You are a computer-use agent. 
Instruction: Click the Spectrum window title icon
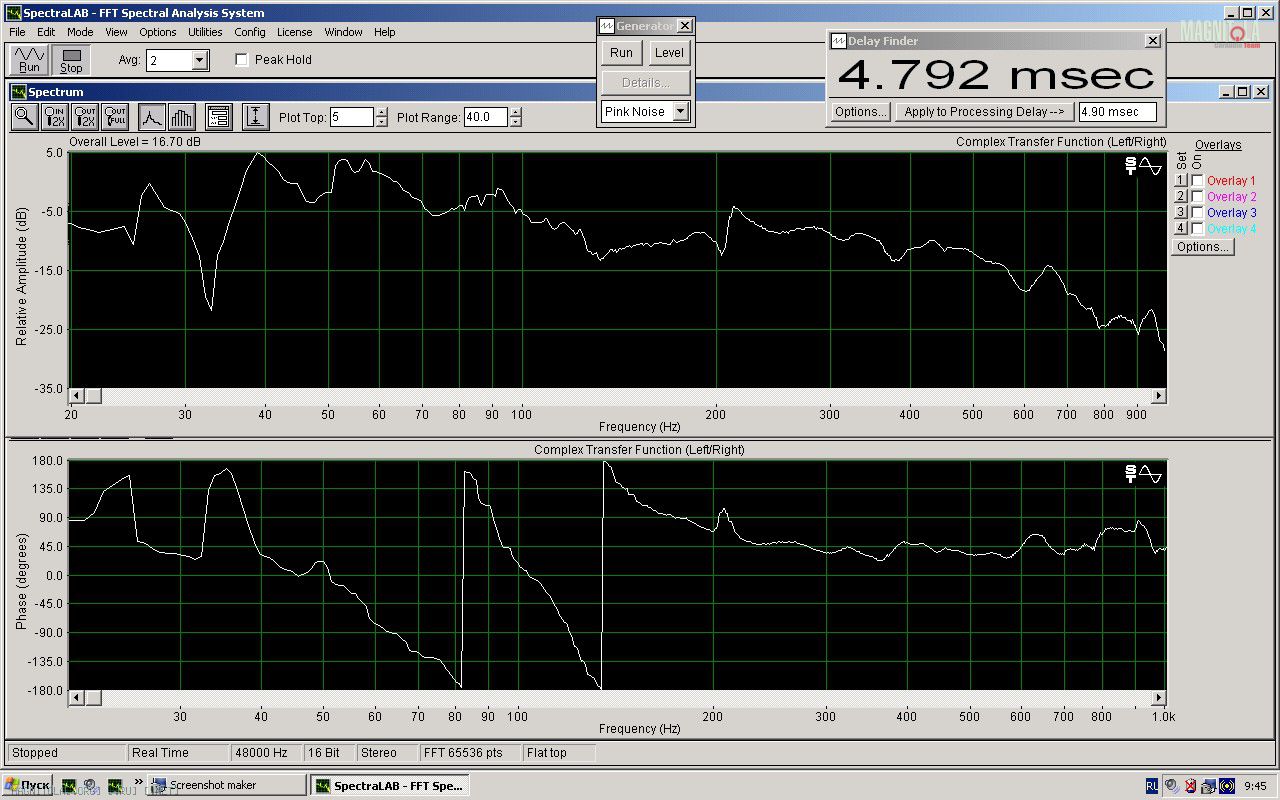pos(19,92)
